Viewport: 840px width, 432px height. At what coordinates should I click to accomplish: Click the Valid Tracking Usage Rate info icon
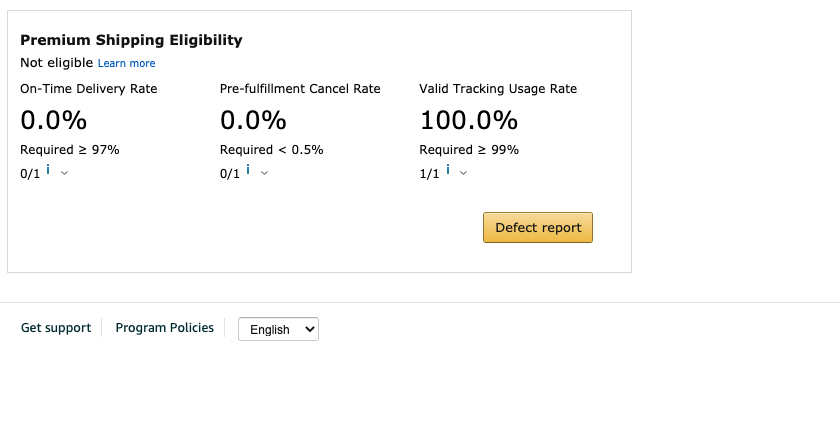447,170
